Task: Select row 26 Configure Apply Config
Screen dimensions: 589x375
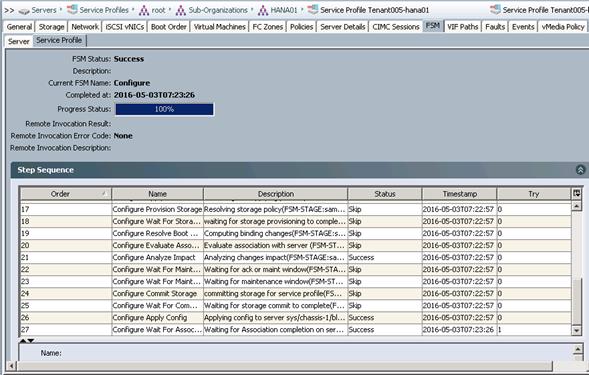Action: click(x=296, y=318)
